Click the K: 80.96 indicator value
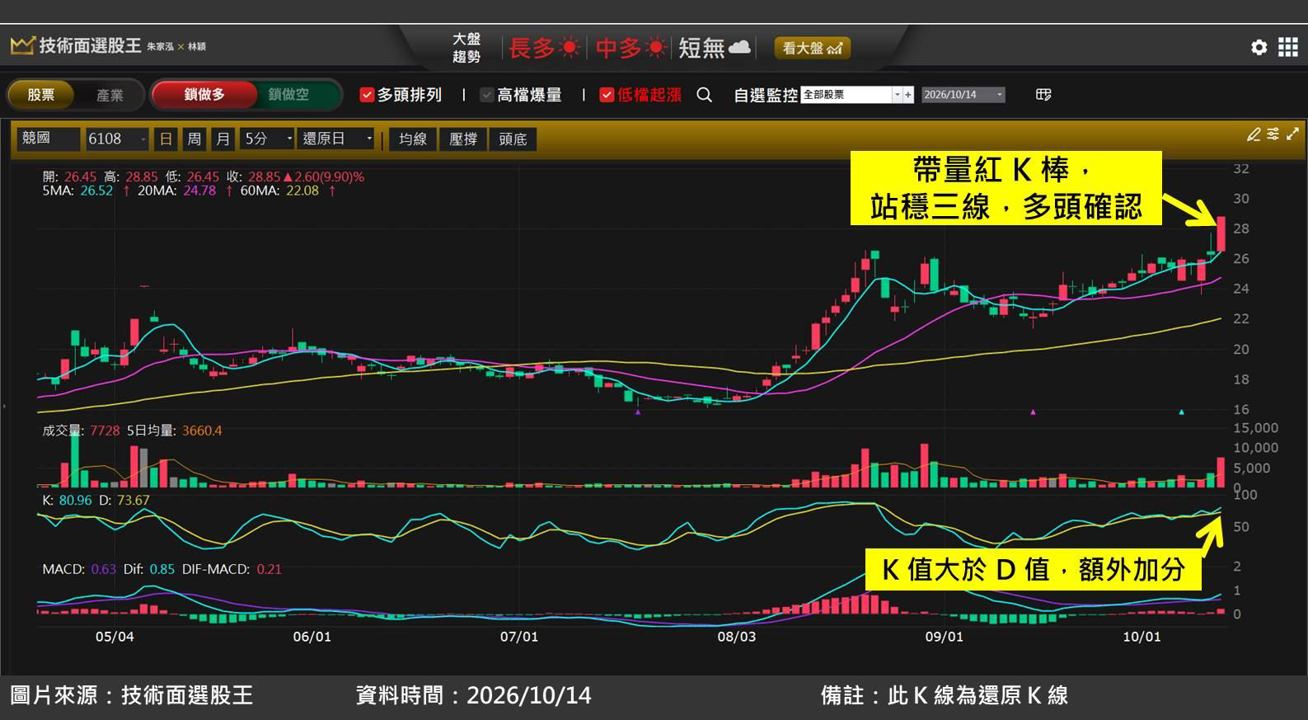This screenshot has height=720, width=1308. (66, 500)
